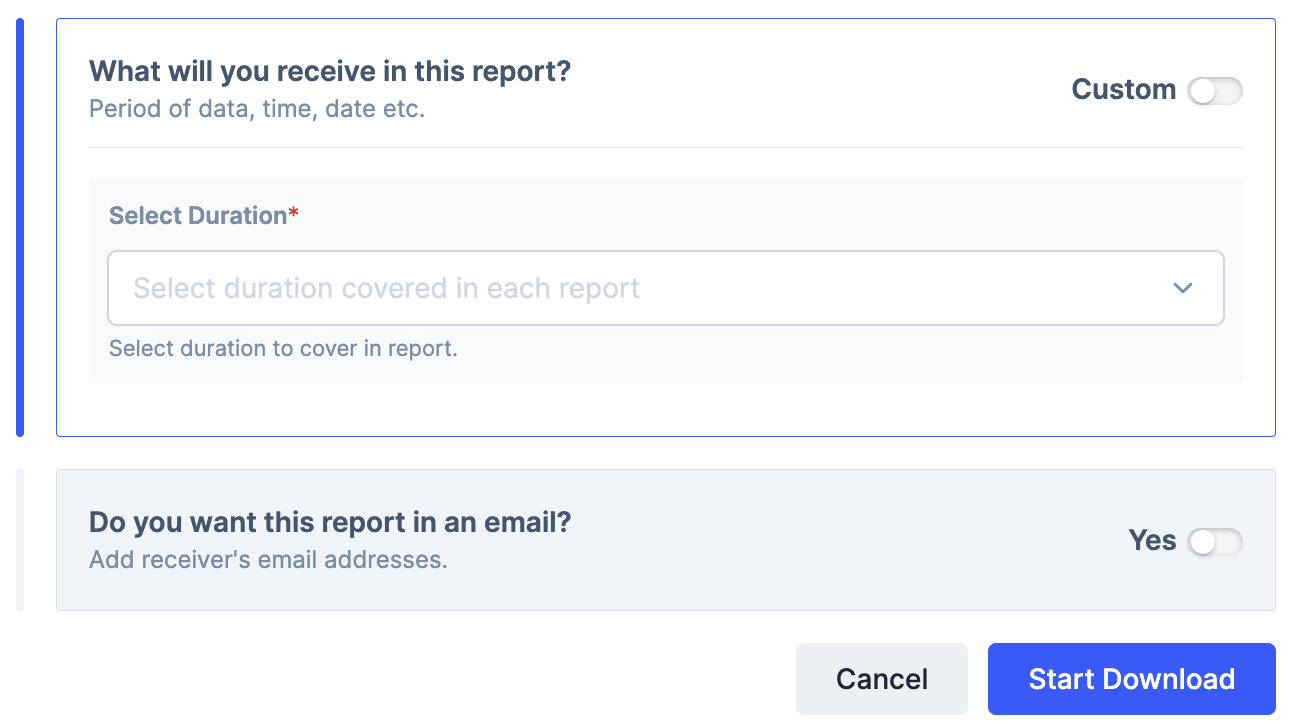Click the "Do you want this report" heading
This screenshot has height=728, width=1292.
tap(329, 522)
